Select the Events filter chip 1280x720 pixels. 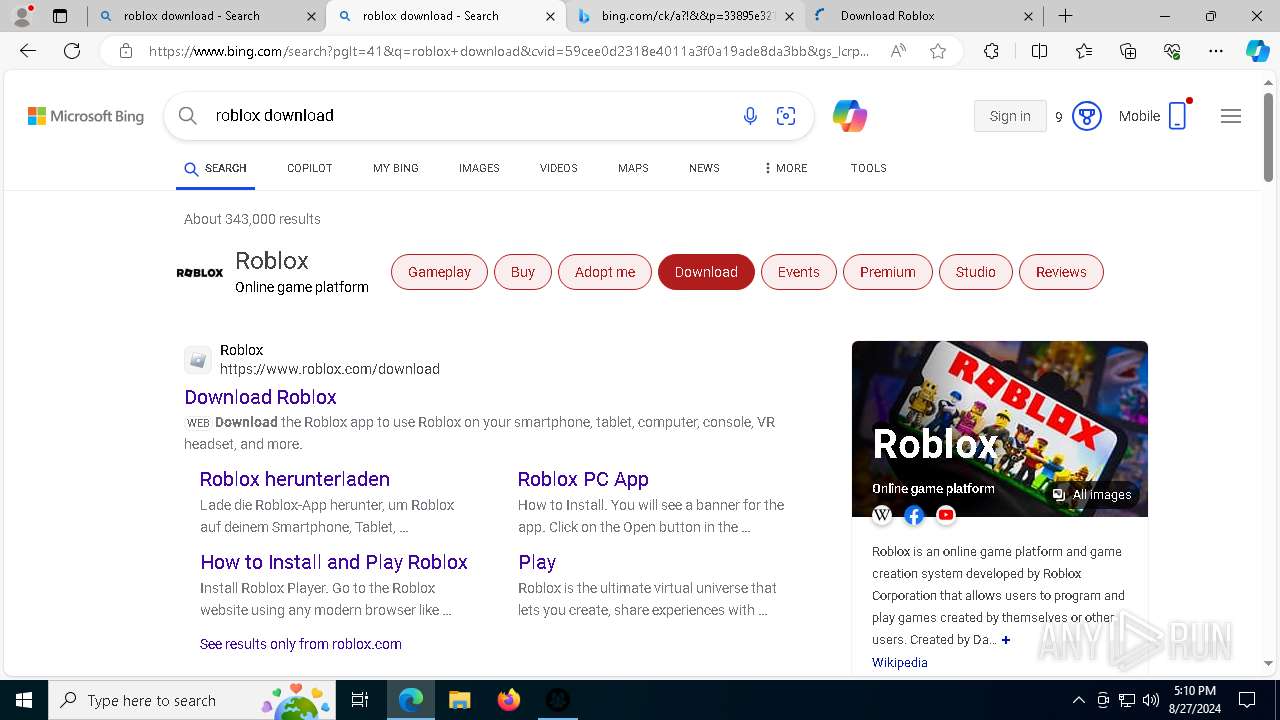click(x=799, y=272)
